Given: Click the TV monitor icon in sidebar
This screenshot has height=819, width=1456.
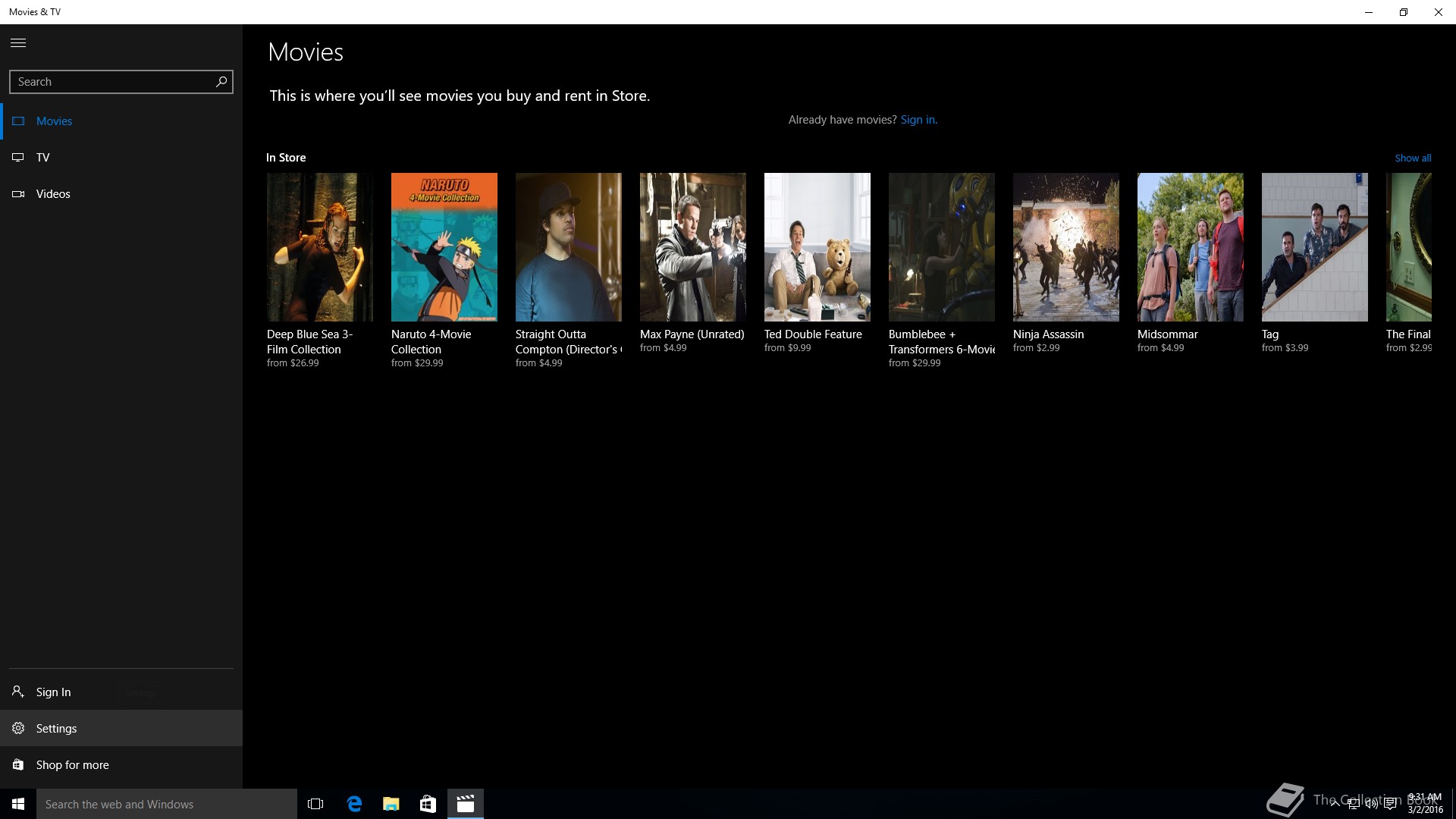Looking at the screenshot, I should pos(18,158).
